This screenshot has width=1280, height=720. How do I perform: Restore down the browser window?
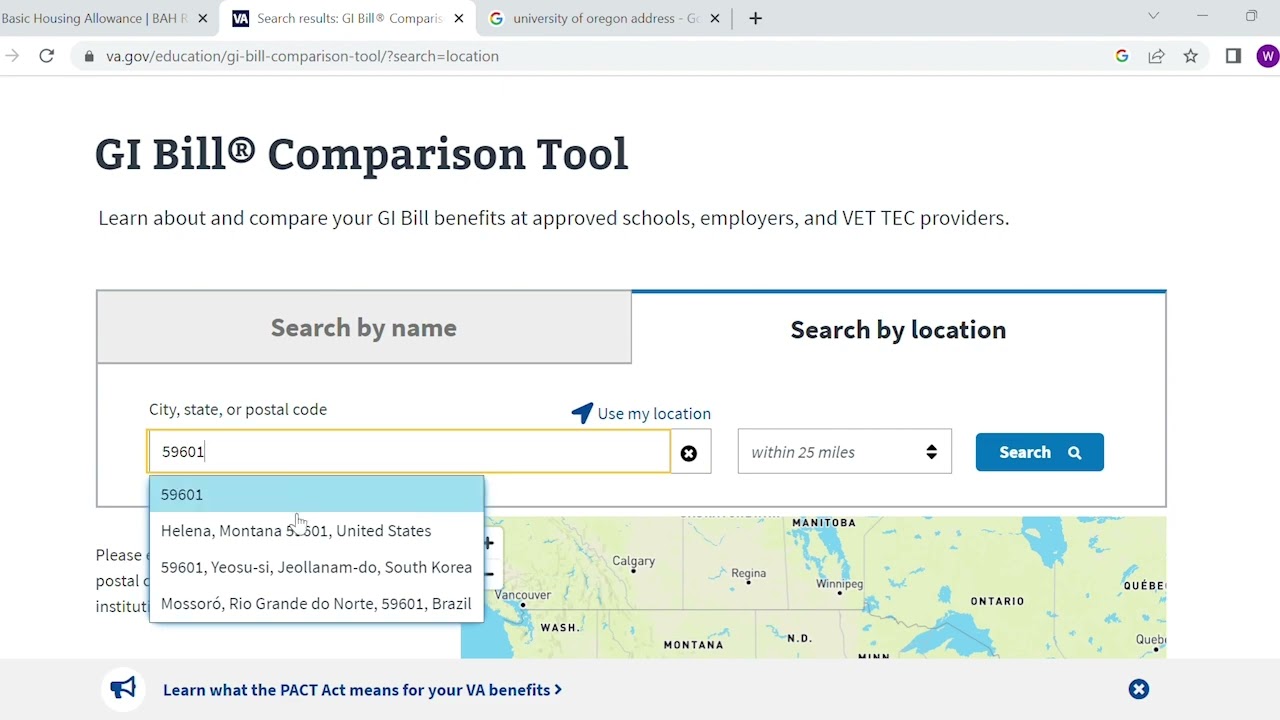[1251, 16]
